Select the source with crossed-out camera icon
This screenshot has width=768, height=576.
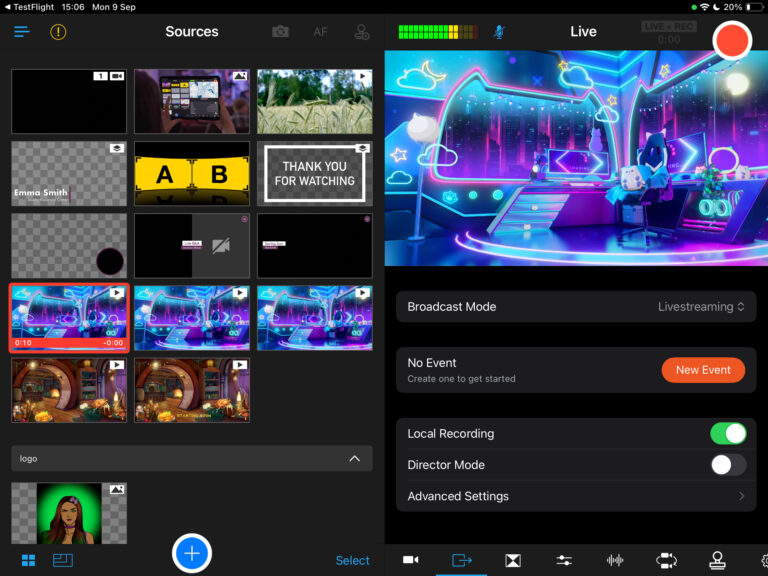[192, 246]
